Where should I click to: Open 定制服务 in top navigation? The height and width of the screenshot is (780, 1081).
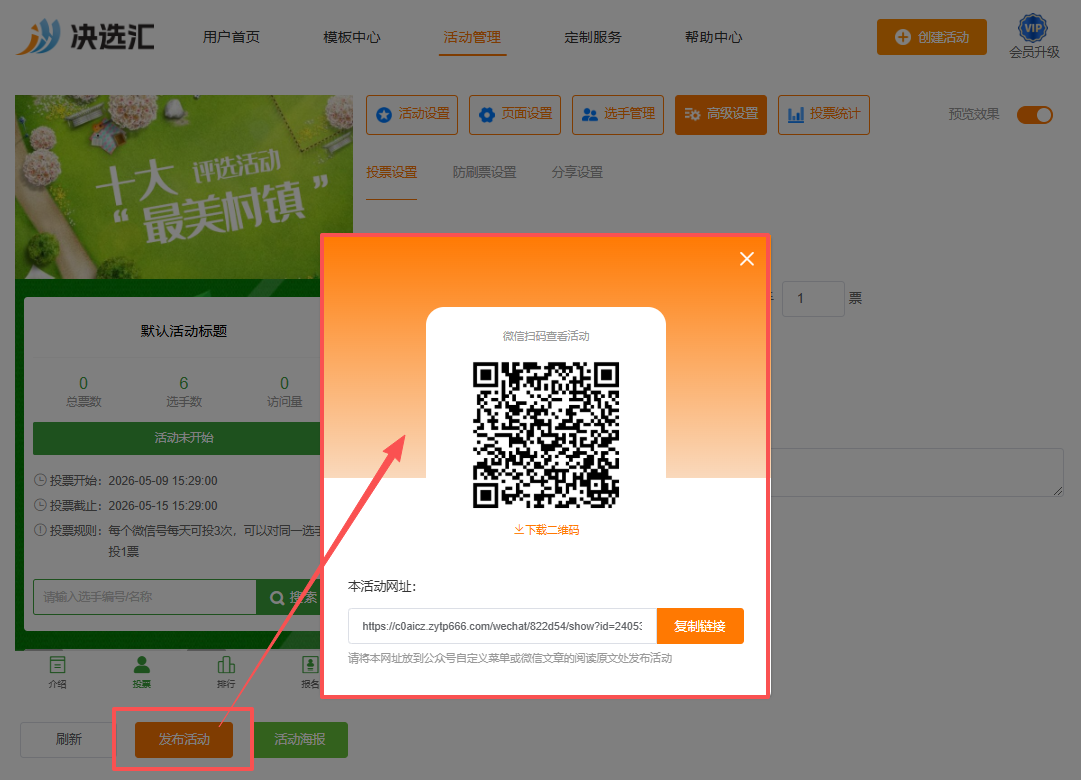coord(593,37)
